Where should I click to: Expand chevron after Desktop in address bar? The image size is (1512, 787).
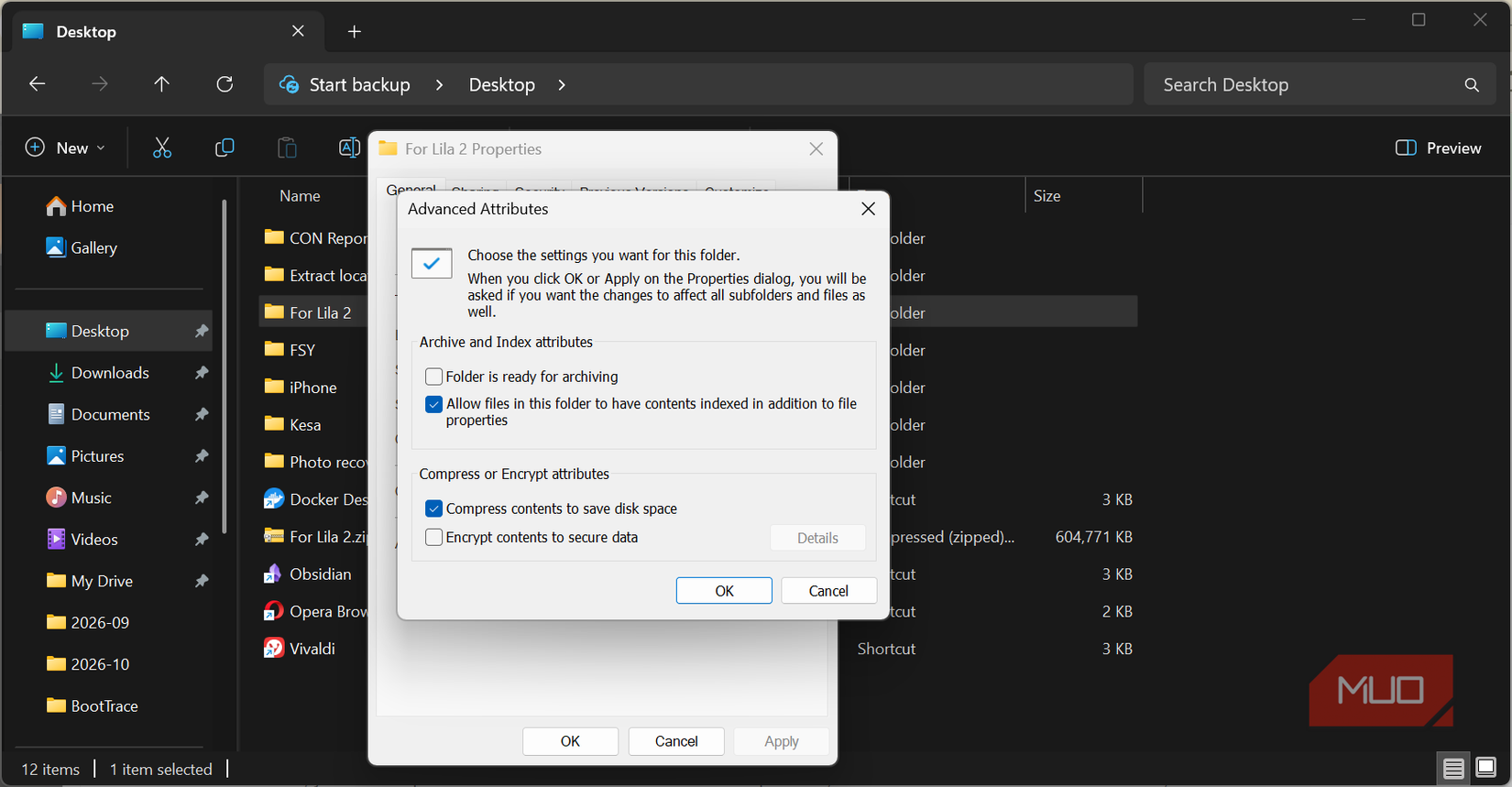coord(562,85)
